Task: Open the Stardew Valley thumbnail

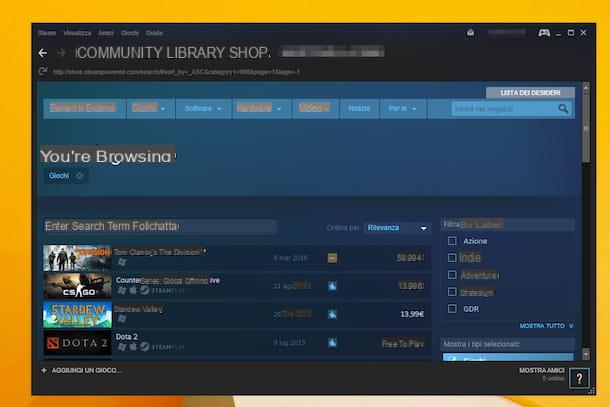Action: point(77,314)
